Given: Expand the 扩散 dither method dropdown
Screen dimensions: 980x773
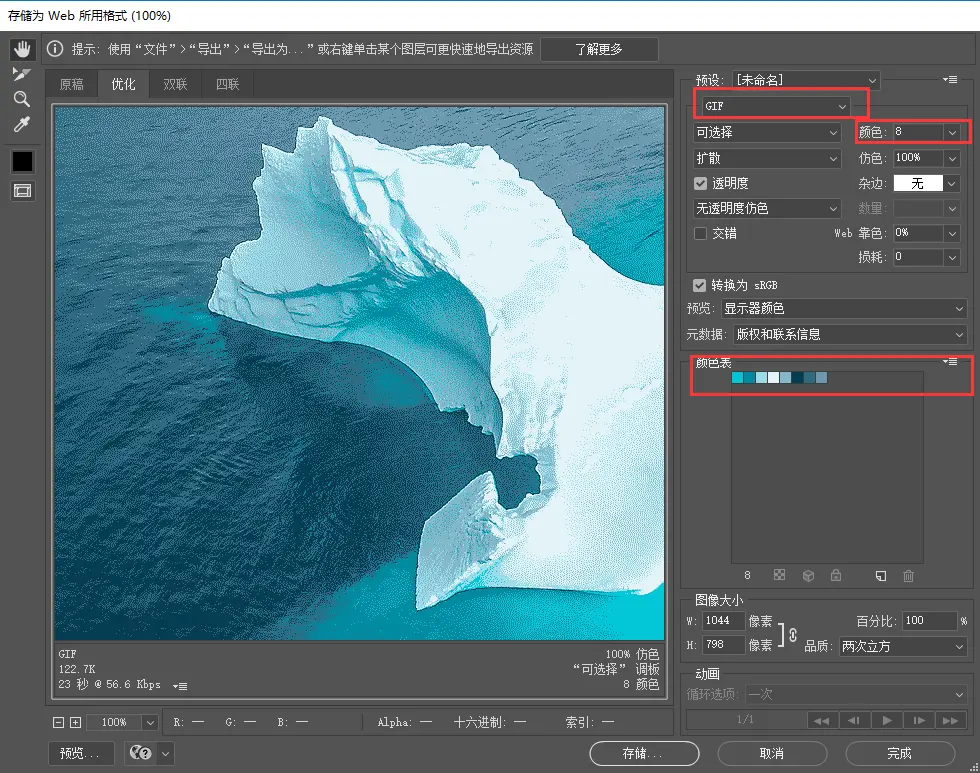Looking at the screenshot, I should (768, 158).
